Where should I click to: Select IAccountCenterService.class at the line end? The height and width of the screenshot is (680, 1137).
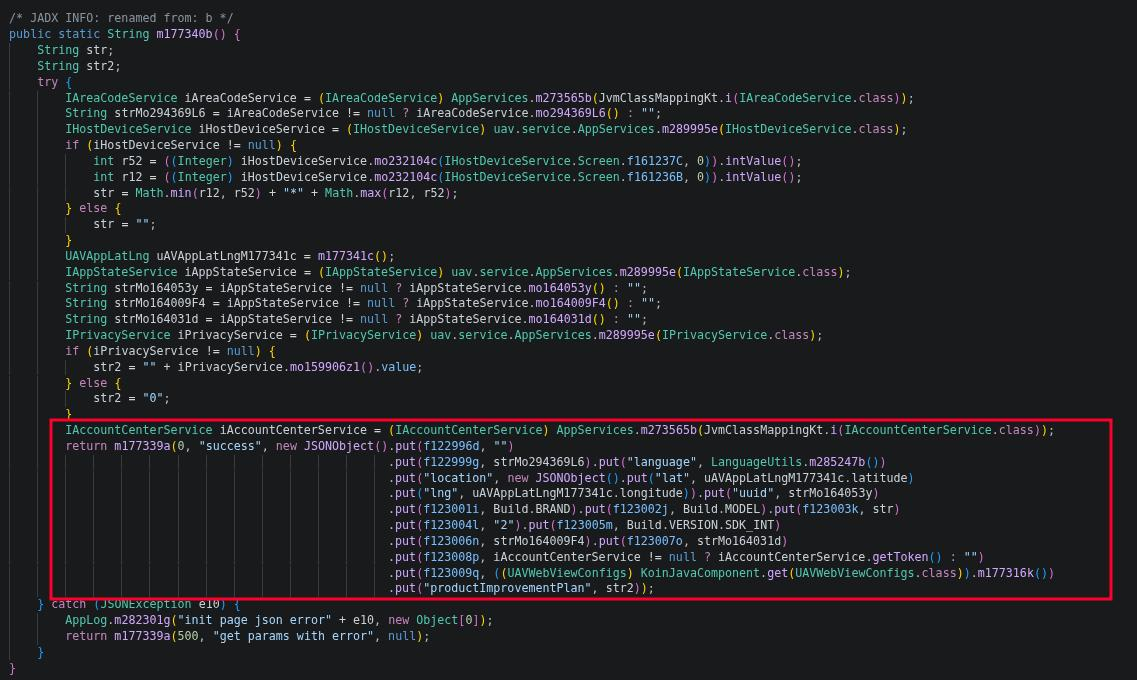939,430
